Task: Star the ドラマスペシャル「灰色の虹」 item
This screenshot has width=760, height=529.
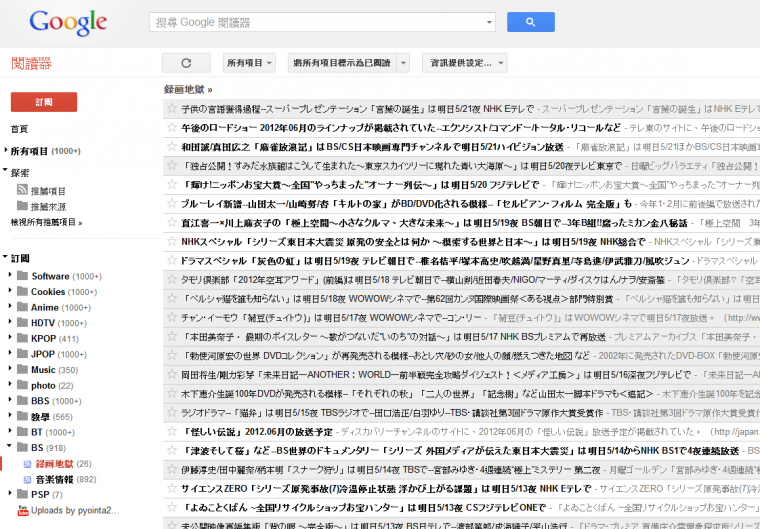Action: tap(172, 260)
